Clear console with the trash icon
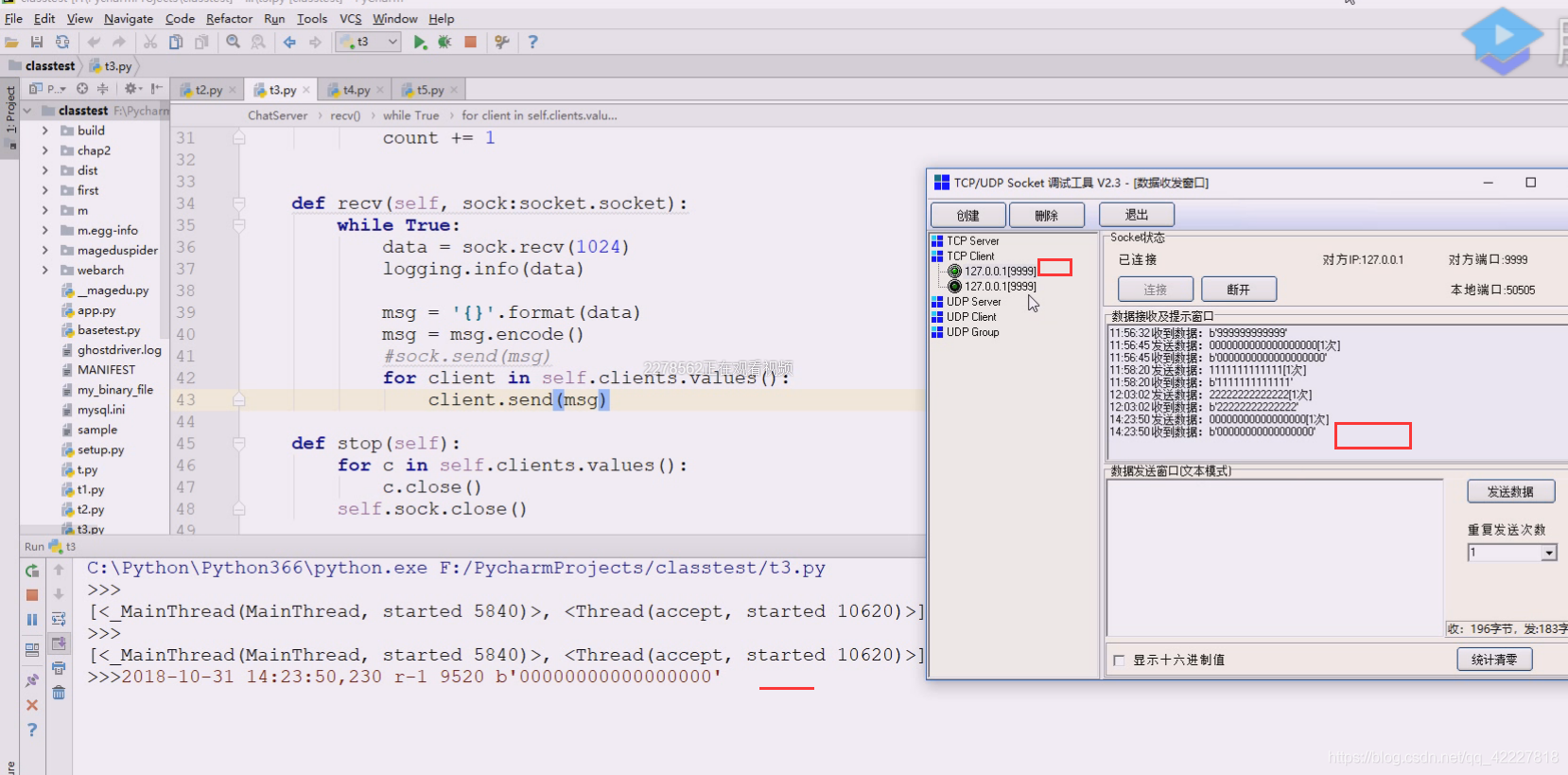1568x775 pixels. [59, 693]
